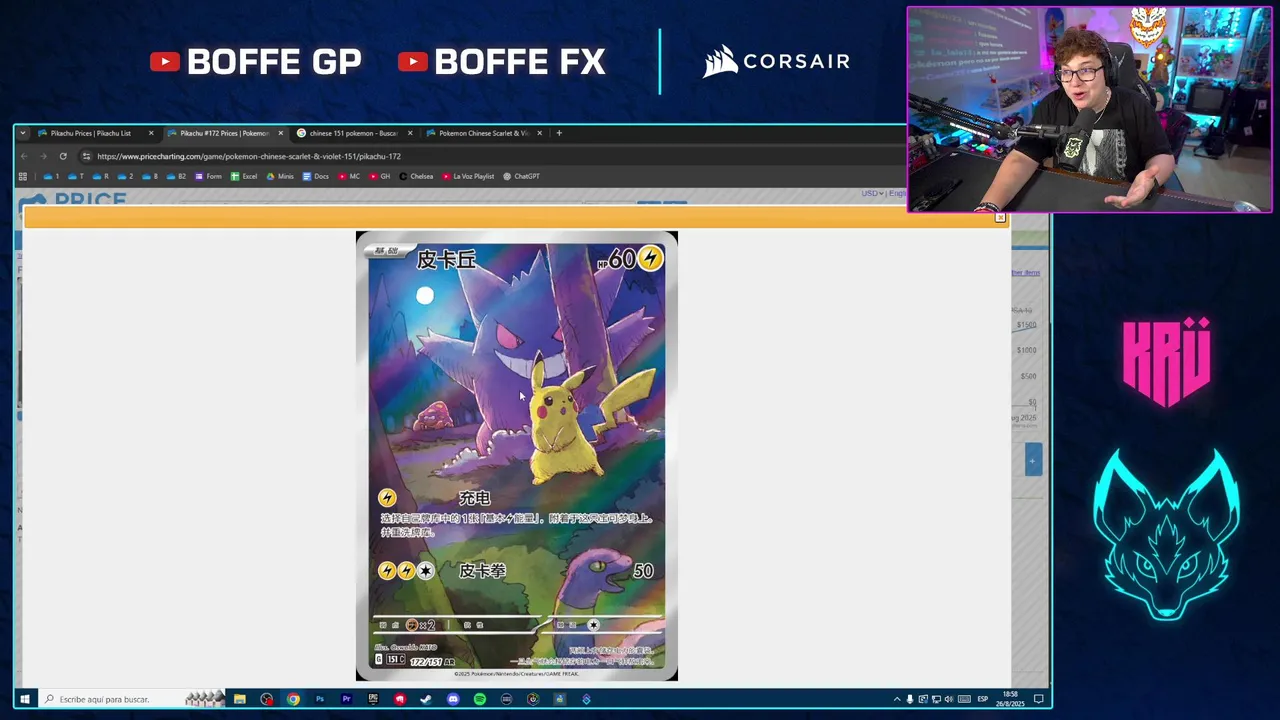Screen dimensions: 1280x720
Task: Open the Python app in the taskbar
Action: 560,699
